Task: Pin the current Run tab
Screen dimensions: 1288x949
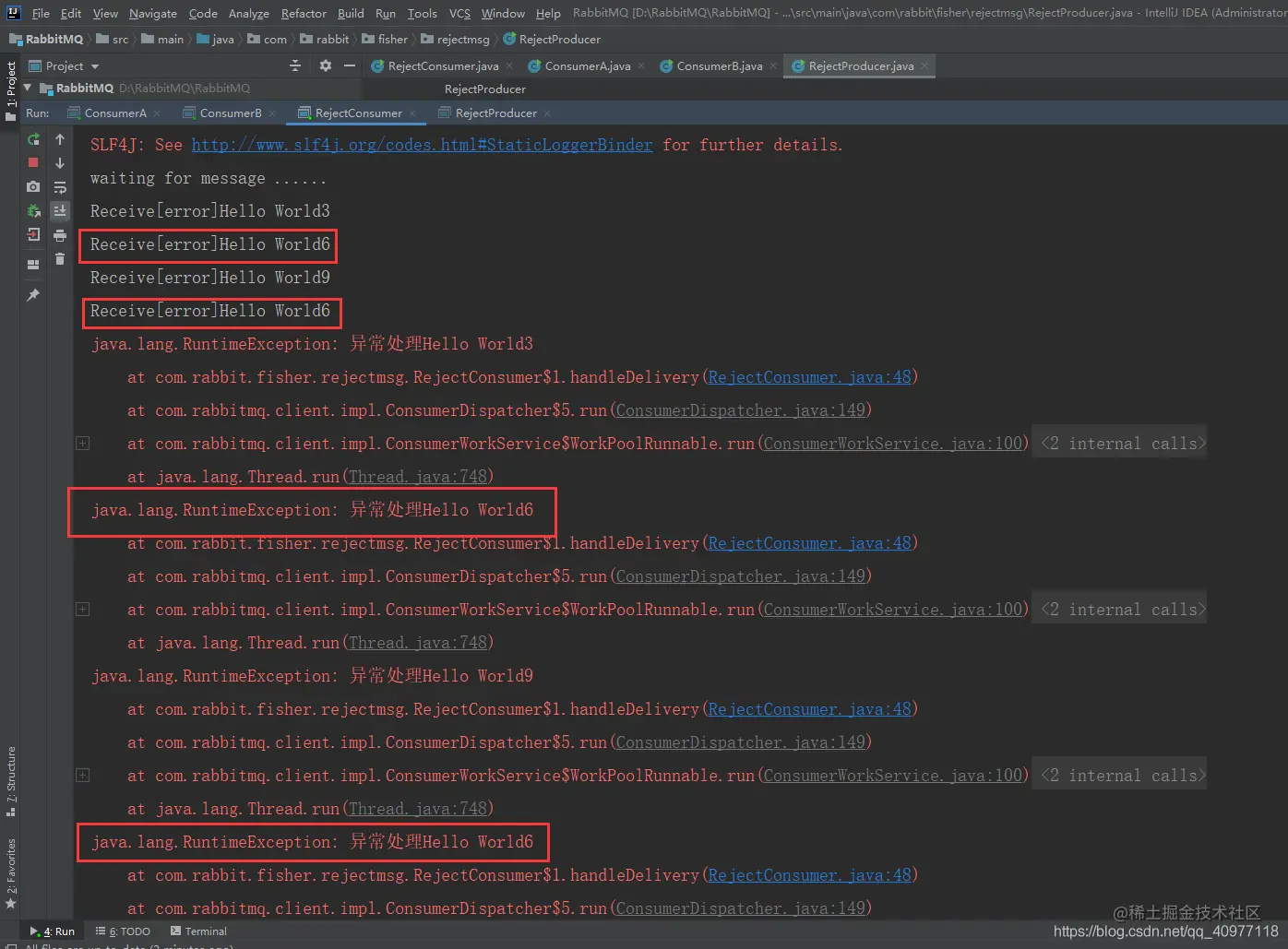Action: 33,295
